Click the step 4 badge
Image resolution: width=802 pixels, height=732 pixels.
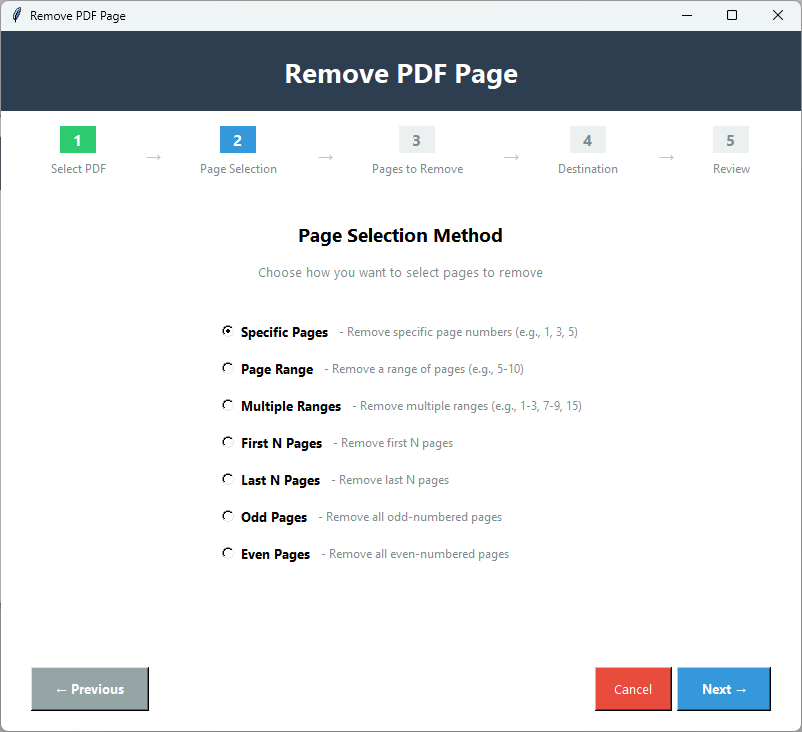[587, 140]
